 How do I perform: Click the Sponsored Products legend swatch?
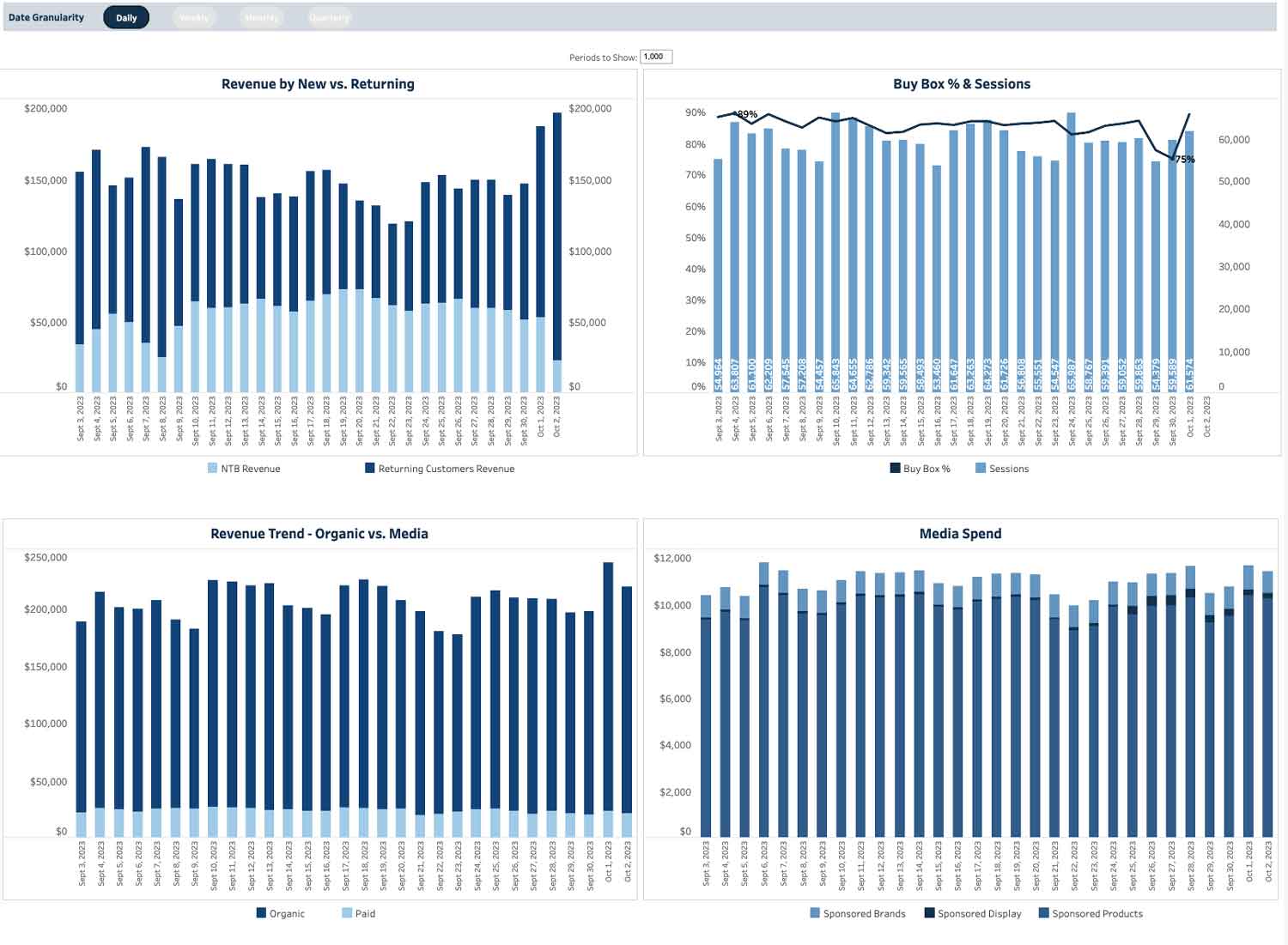click(x=1044, y=912)
